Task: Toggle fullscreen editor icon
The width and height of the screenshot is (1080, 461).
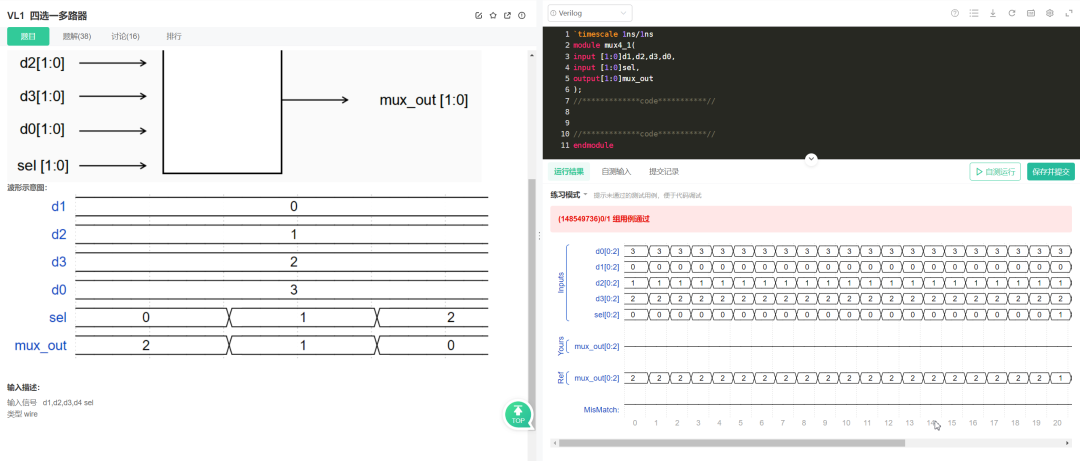Action: pyautogui.click(x=1069, y=13)
